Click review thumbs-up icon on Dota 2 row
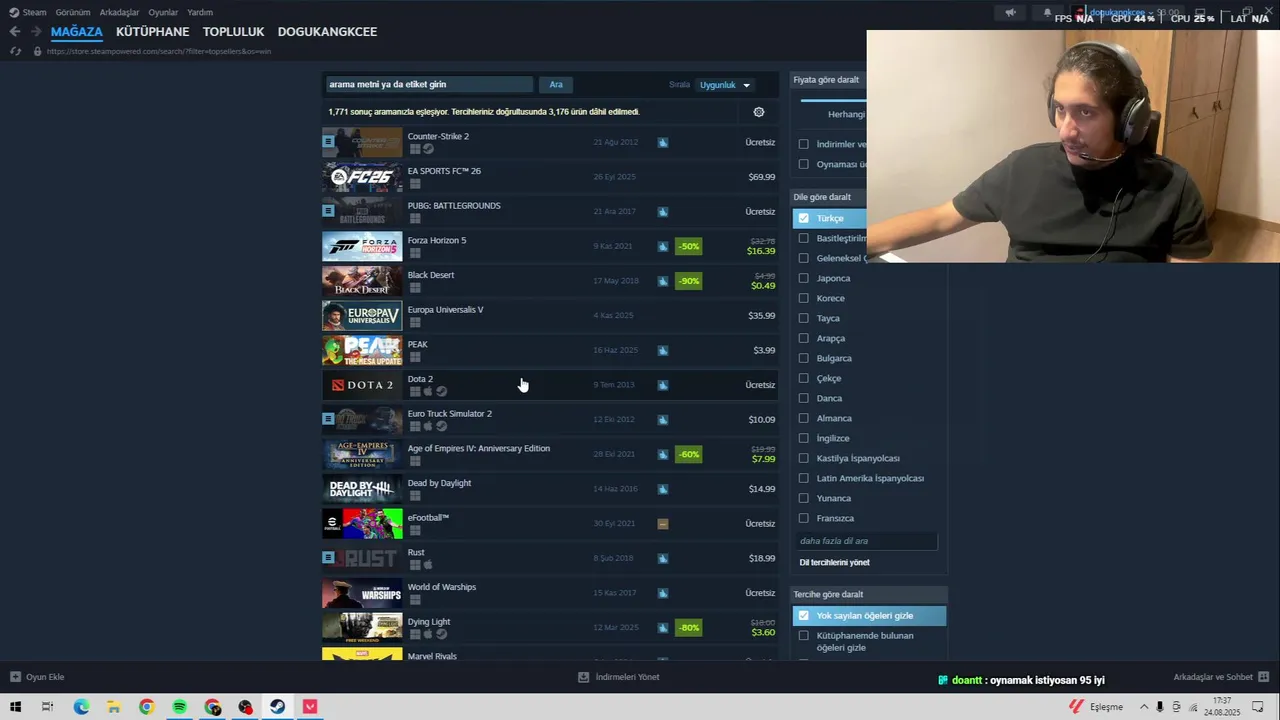This screenshot has width=1280, height=720. [663, 385]
